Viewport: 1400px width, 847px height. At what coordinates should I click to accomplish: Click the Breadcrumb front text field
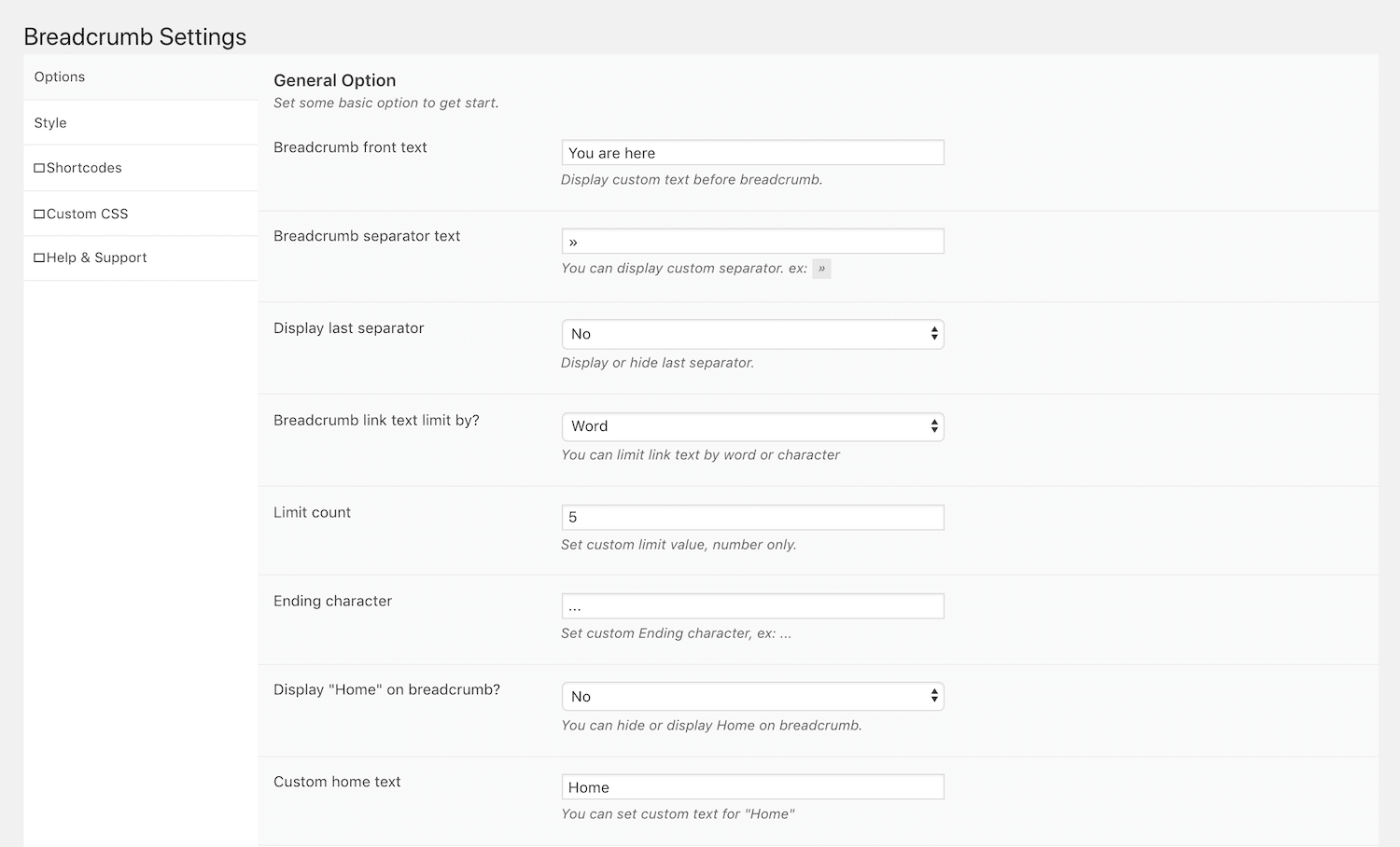(x=751, y=152)
